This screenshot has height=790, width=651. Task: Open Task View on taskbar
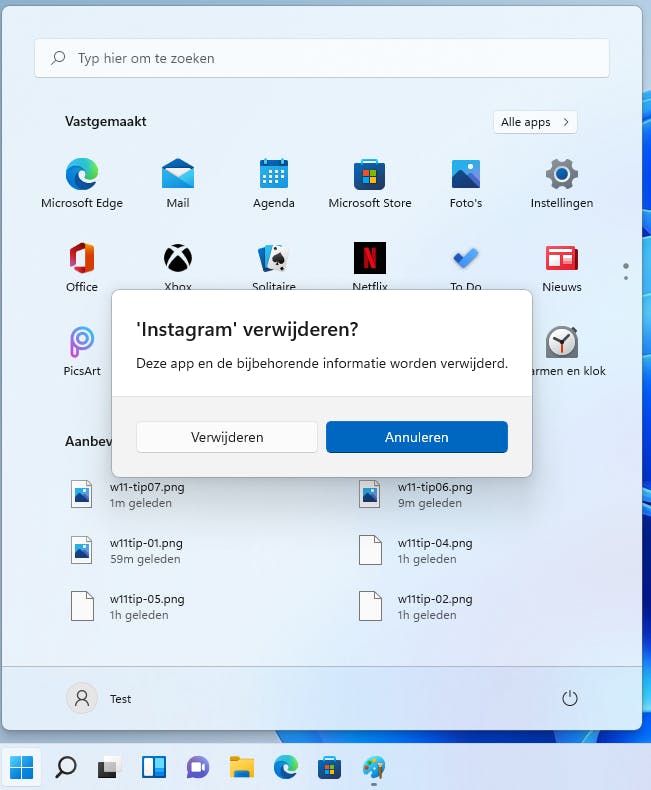click(109, 767)
